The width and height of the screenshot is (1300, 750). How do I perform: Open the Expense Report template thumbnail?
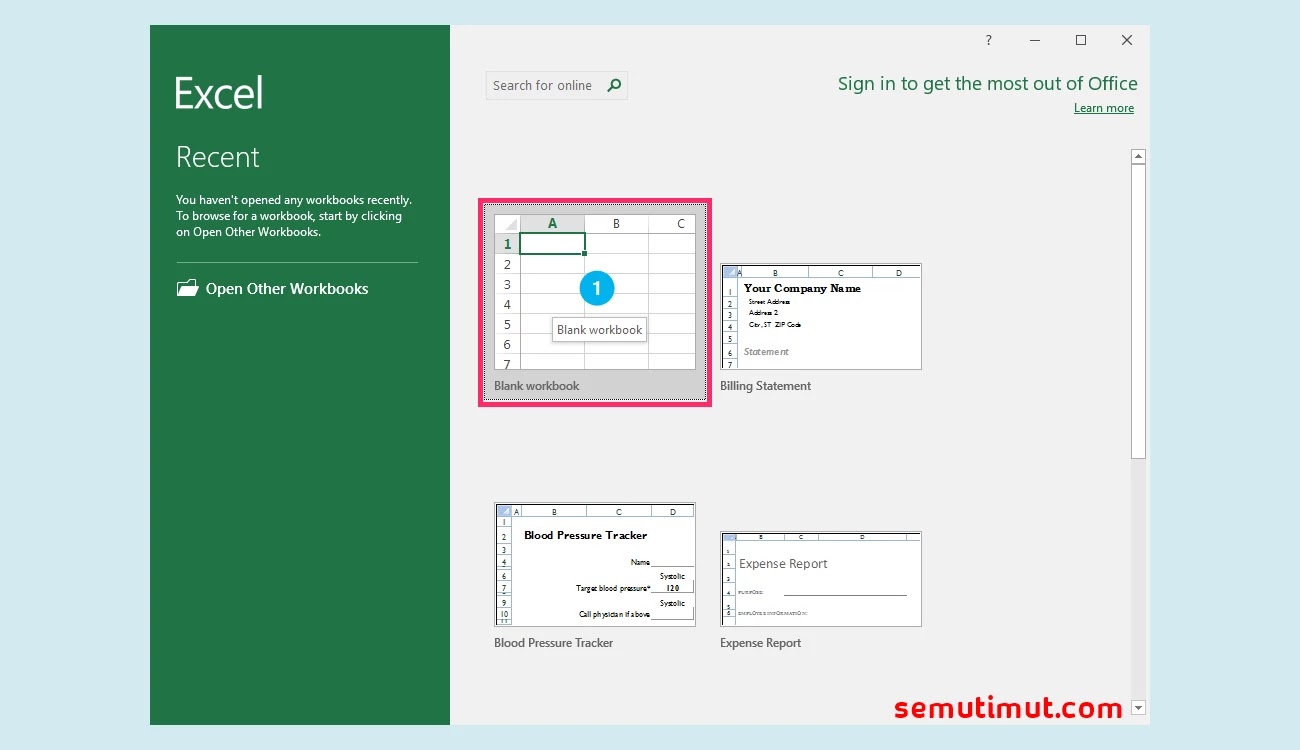[821, 579]
